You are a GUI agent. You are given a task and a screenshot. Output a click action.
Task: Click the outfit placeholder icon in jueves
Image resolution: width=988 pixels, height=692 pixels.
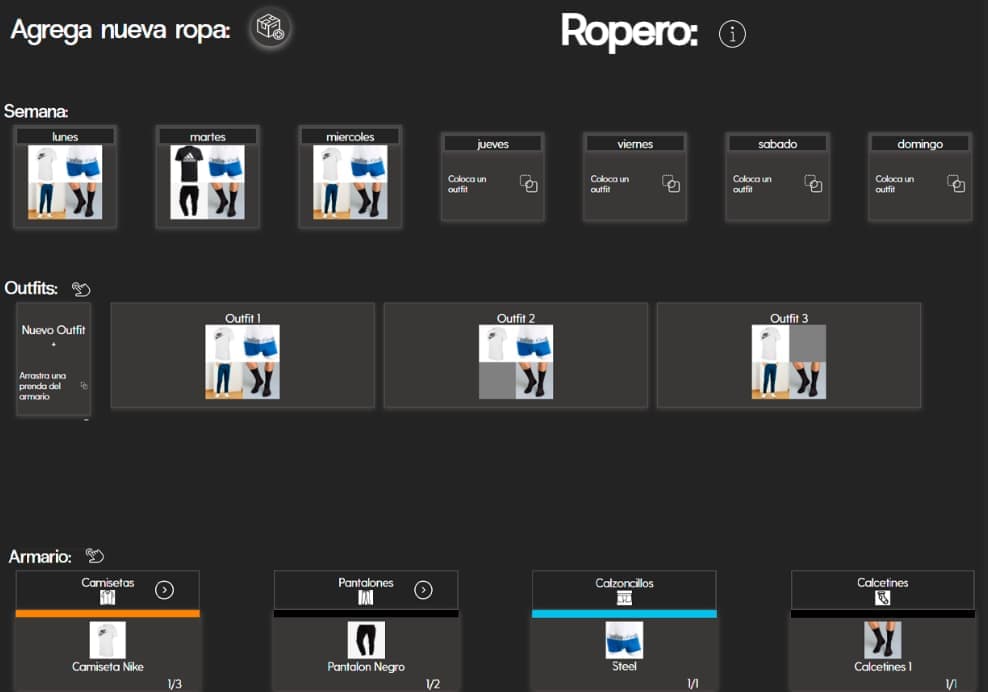click(x=529, y=184)
